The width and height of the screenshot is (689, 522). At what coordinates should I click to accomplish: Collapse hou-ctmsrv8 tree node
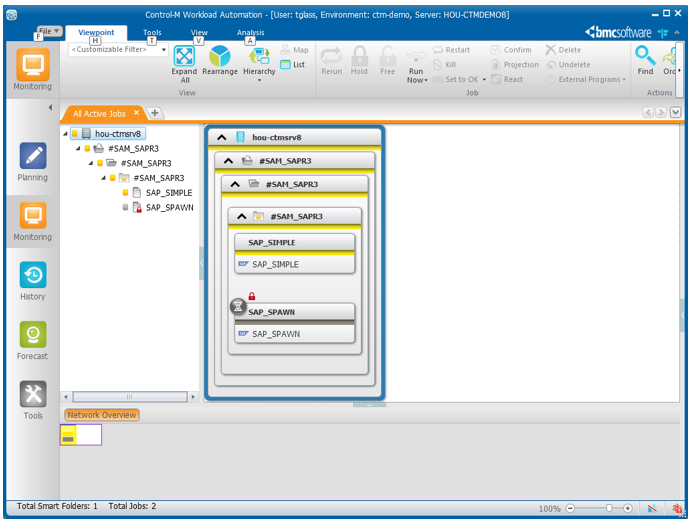pos(65,134)
